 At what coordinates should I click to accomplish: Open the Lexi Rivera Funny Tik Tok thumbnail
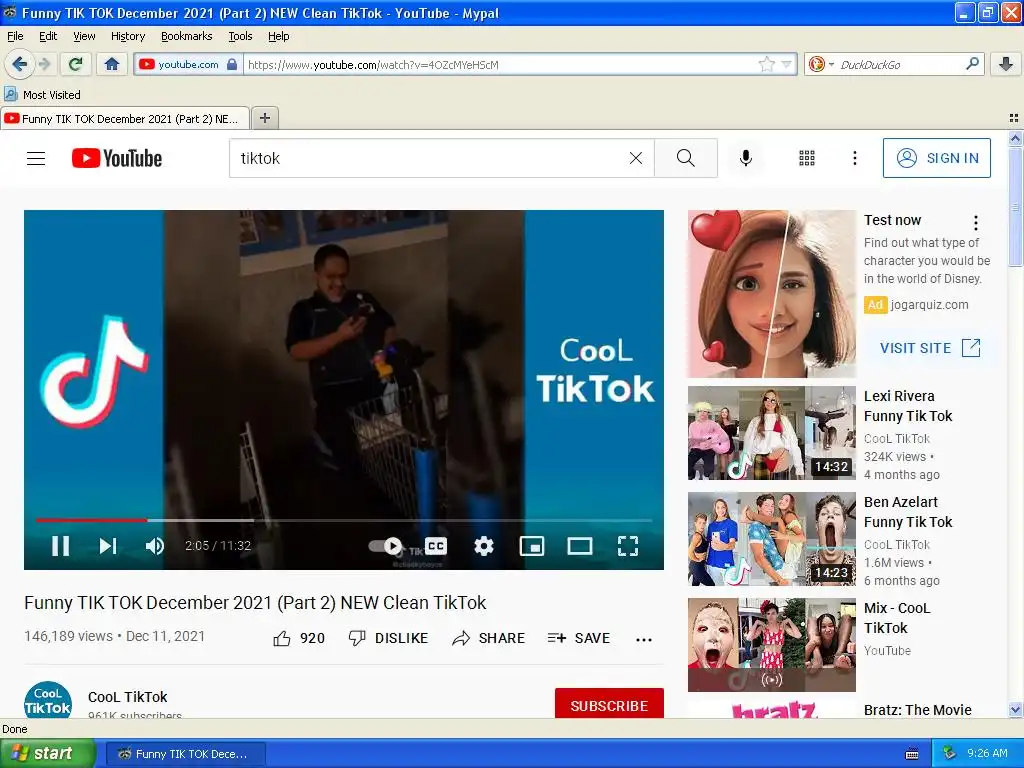click(771, 433)
